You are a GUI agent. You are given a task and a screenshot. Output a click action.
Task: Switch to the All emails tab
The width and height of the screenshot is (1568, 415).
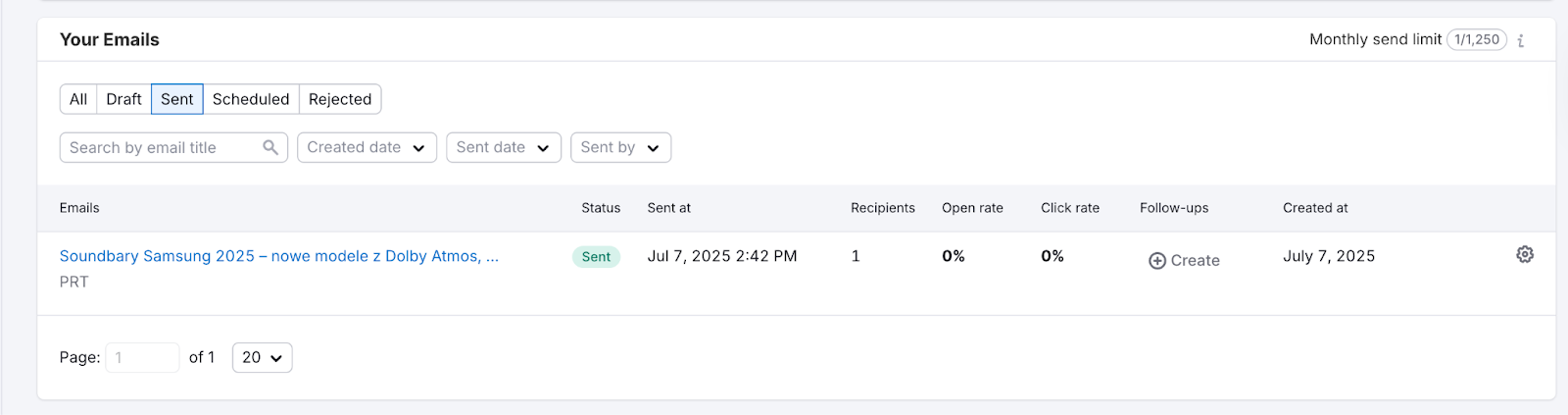(78, 99)
